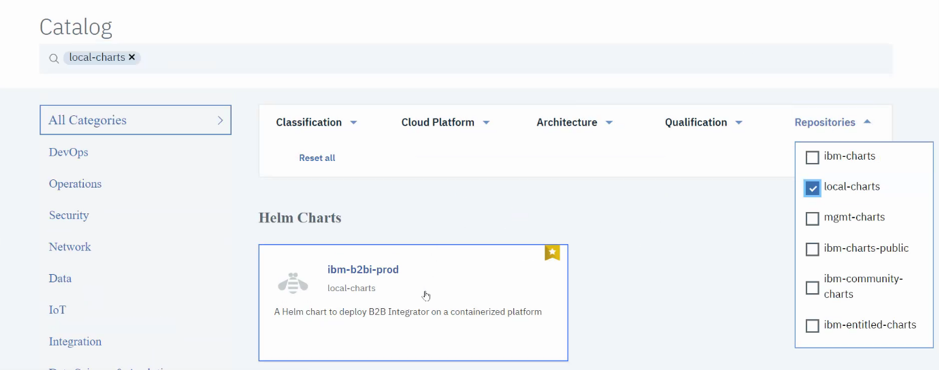Screen dimensions: 939x370
Task: Select the Integration category
Action: tap(75, 342)
